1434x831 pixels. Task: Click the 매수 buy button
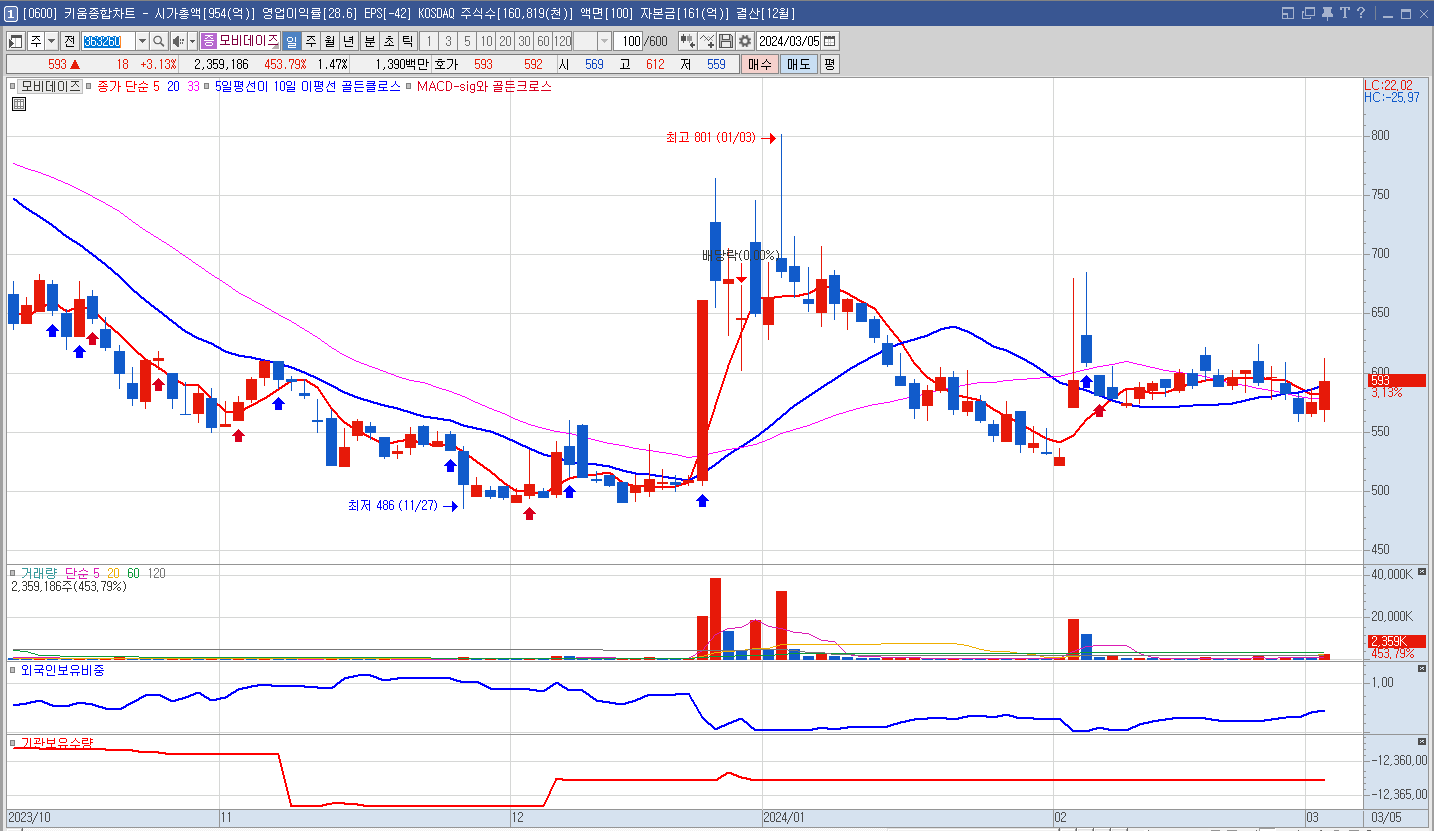[x=760, y=64]
